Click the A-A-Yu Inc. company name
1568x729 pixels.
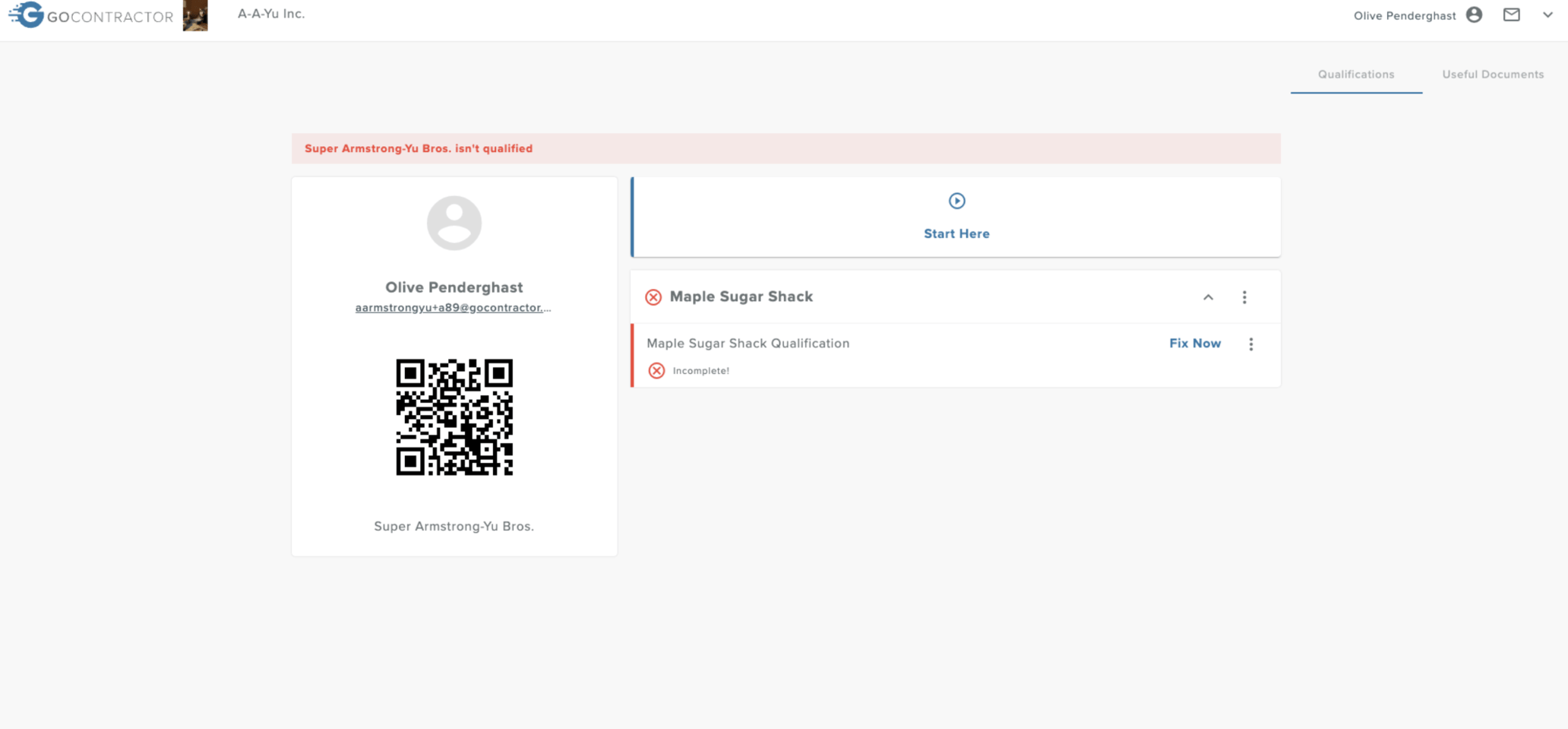[x=271, y=14]
